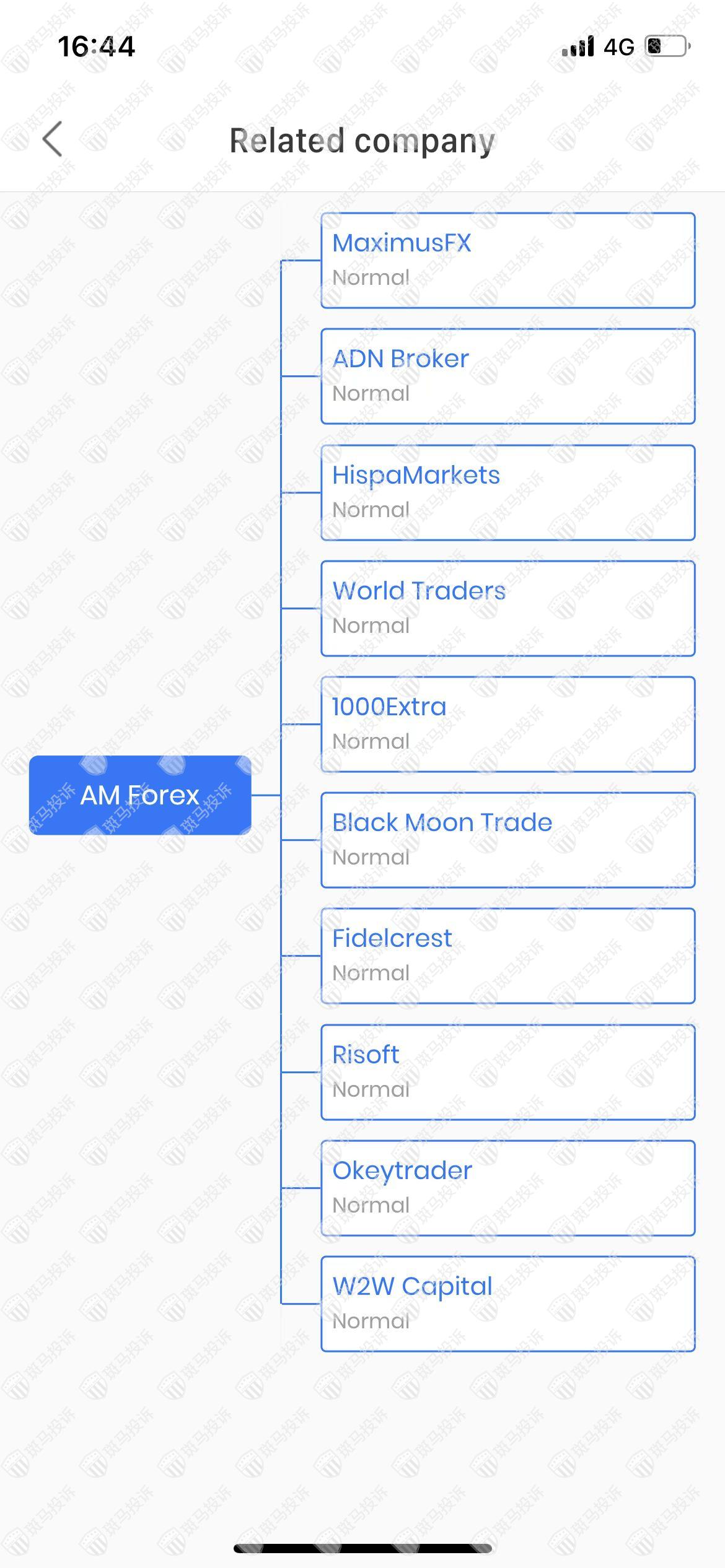Select the HispaMarkets related company
Screen dimensions: 725x1568
(x=507, y=492)
